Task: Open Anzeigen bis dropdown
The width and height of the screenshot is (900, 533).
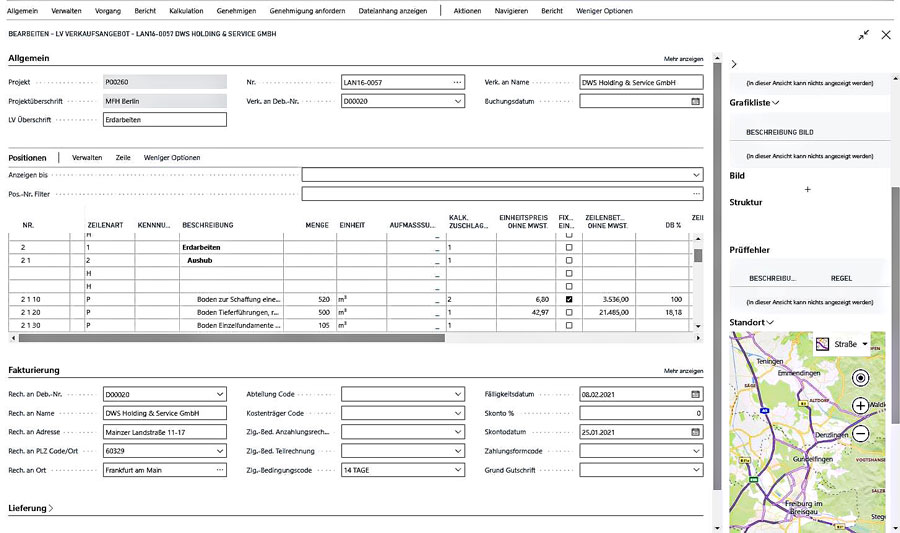Action: coord(696,175)
